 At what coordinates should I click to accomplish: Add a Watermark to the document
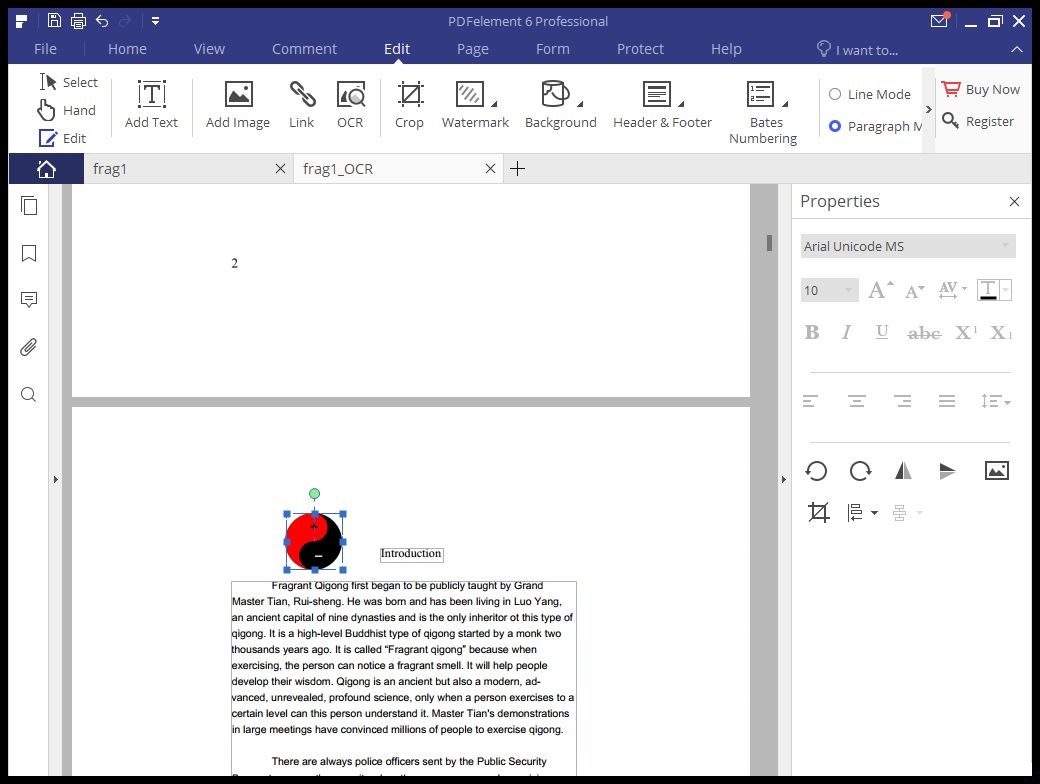[x=474, y=103]
